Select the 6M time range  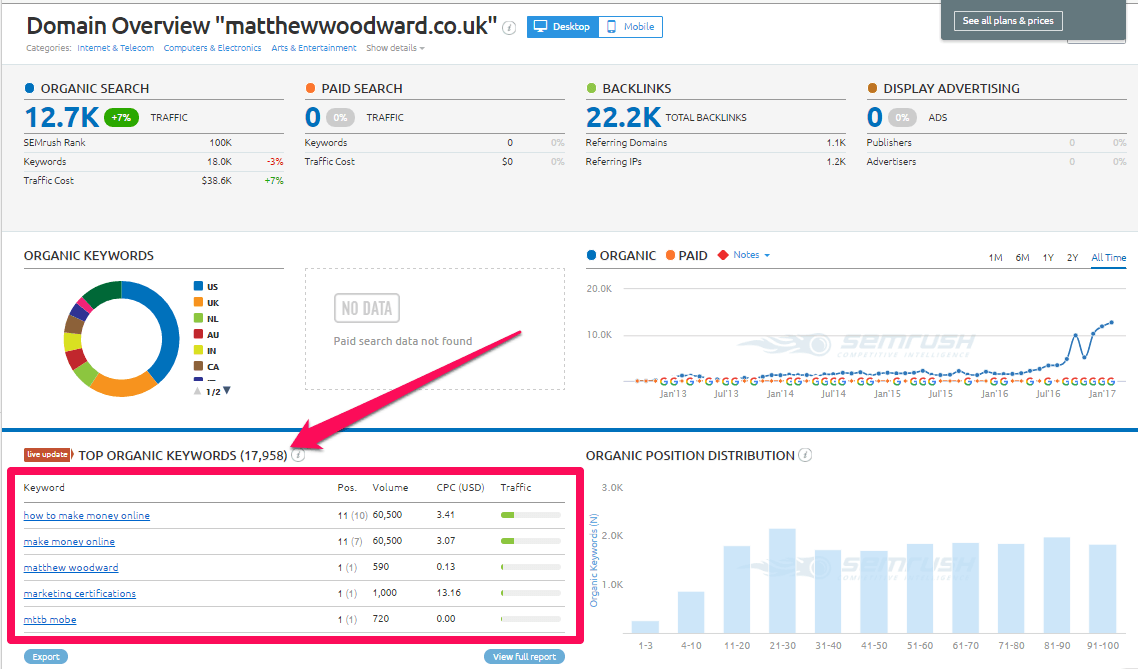[1022, 258]
